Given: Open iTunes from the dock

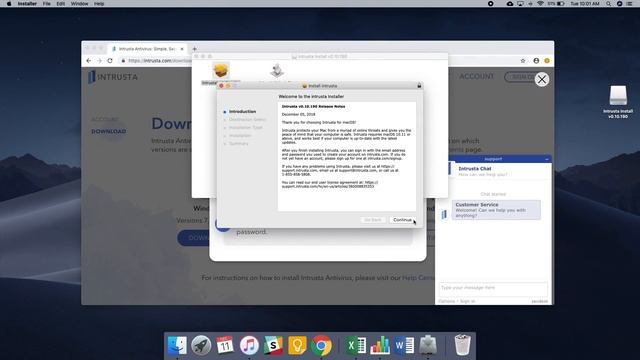Looking at the screenshot, I should point(249,346).
